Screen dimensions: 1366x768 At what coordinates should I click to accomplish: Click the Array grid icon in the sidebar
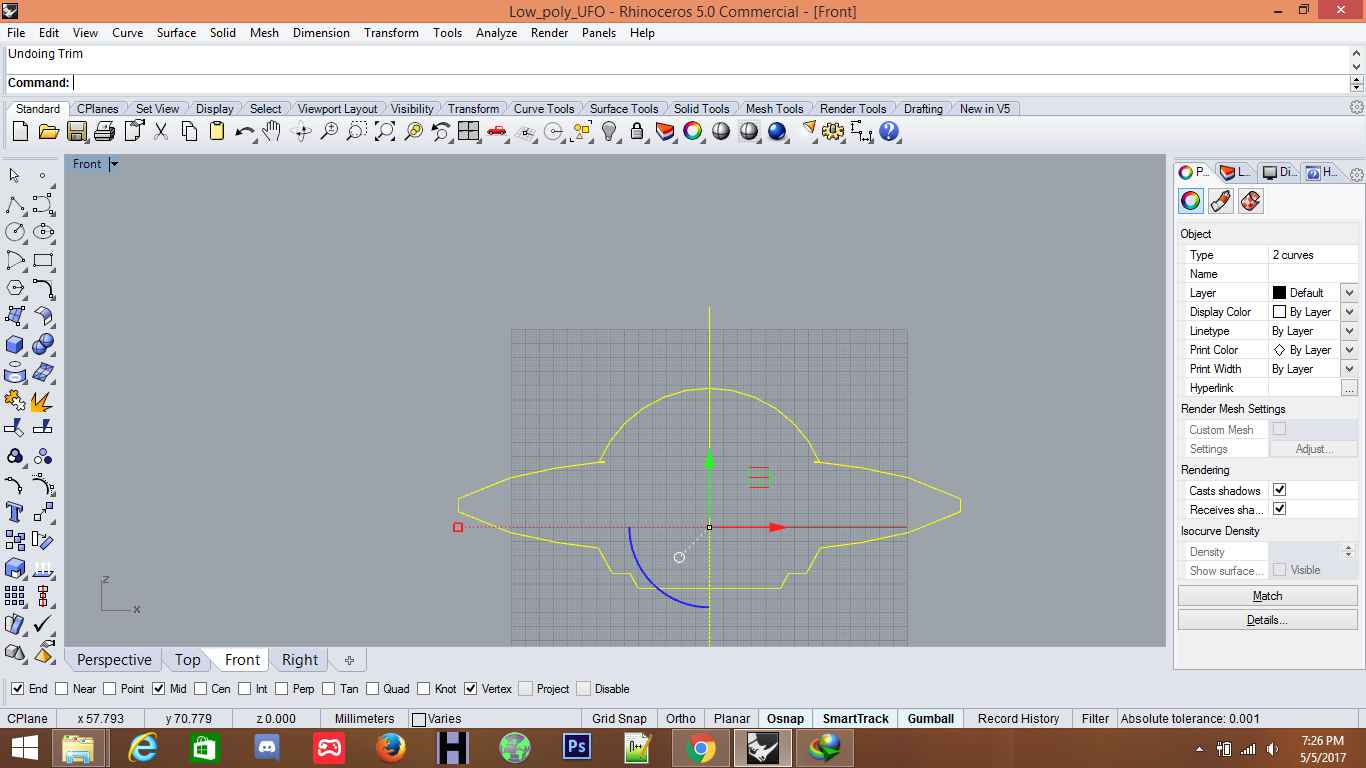(14, 596)
